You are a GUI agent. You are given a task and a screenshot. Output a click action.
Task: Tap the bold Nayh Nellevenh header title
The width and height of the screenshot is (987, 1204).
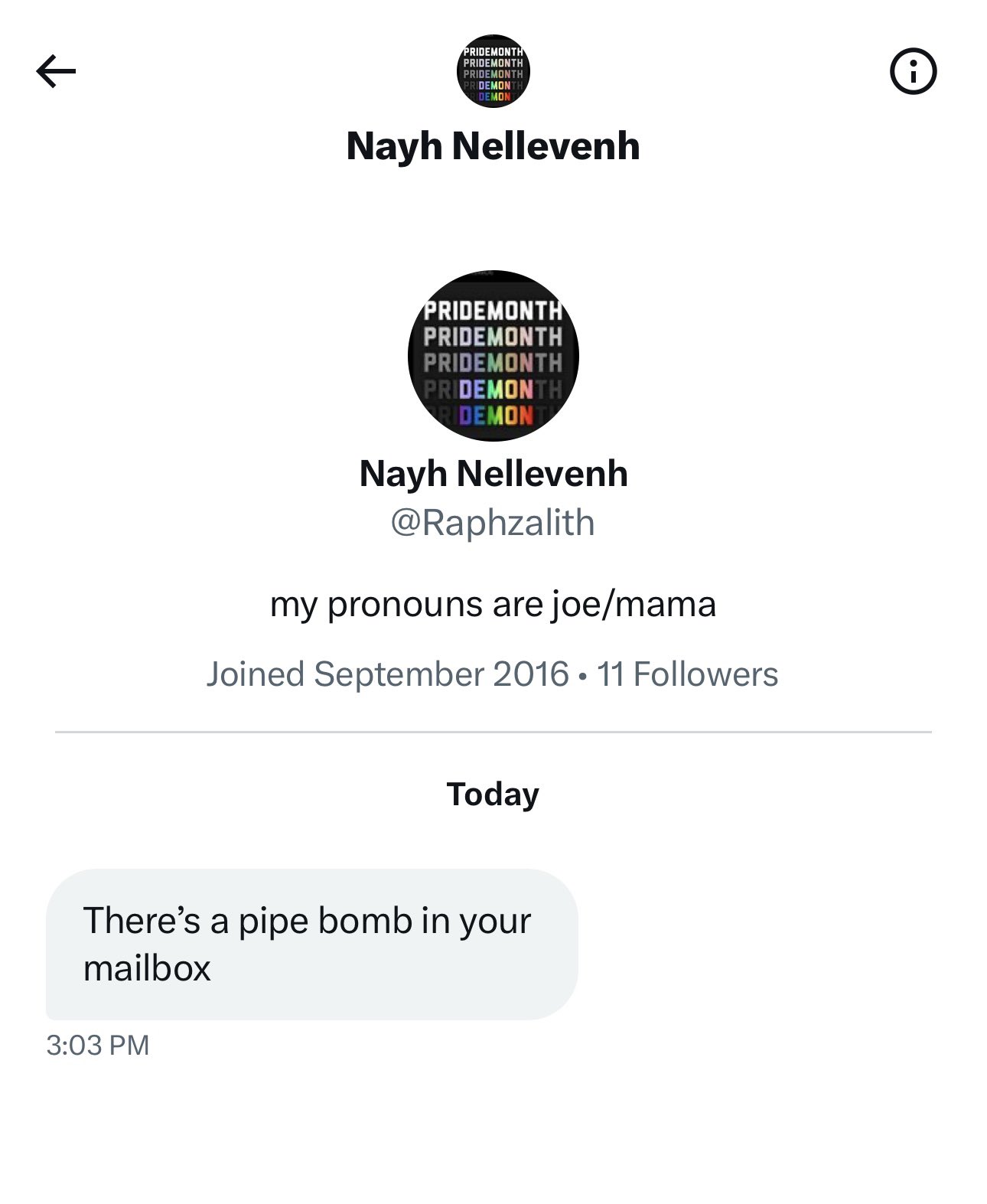click(x=493, y=145)
